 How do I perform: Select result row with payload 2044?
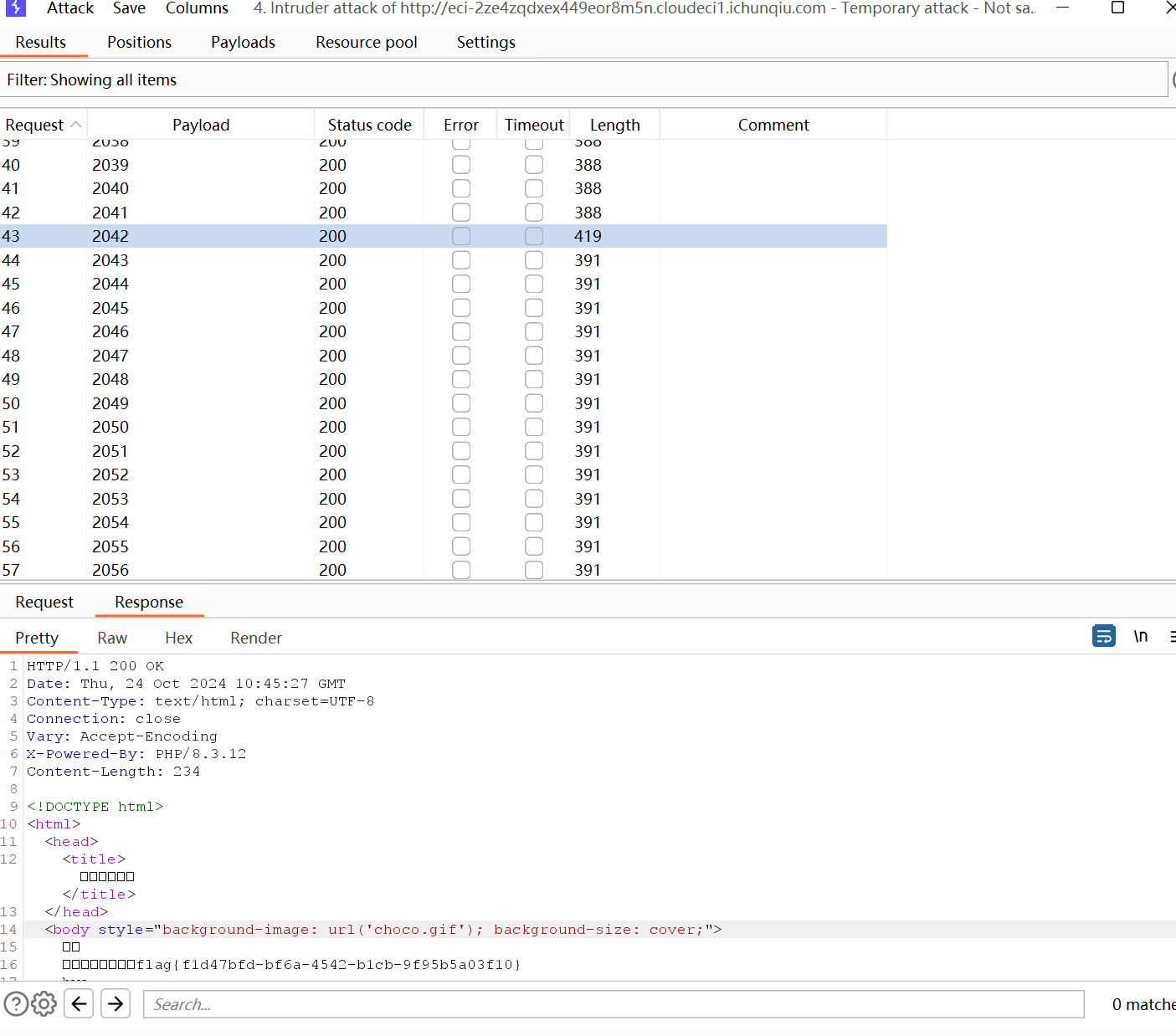(444, 284)
